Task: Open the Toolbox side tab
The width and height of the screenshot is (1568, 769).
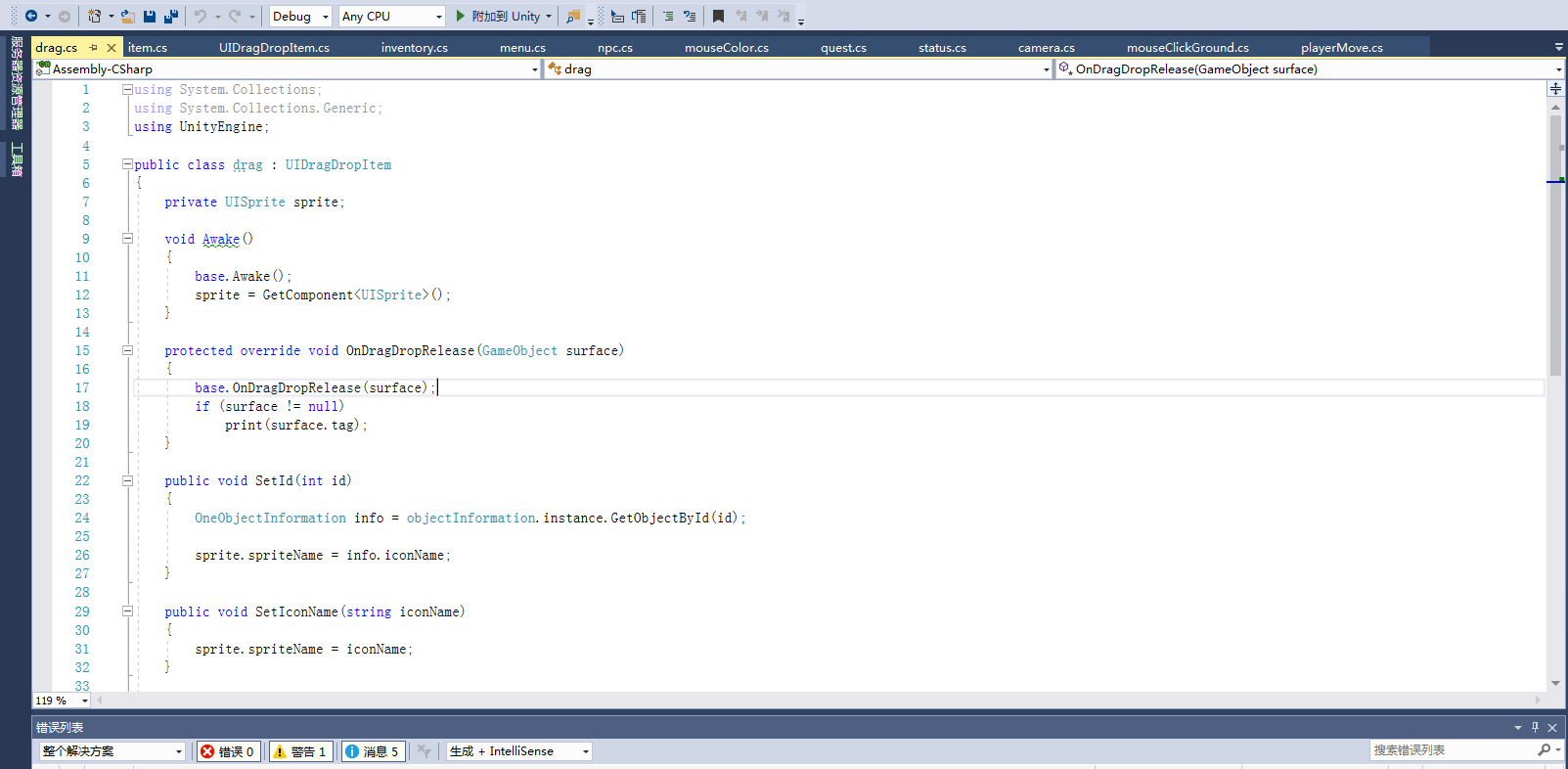Action: coord(17,159)
